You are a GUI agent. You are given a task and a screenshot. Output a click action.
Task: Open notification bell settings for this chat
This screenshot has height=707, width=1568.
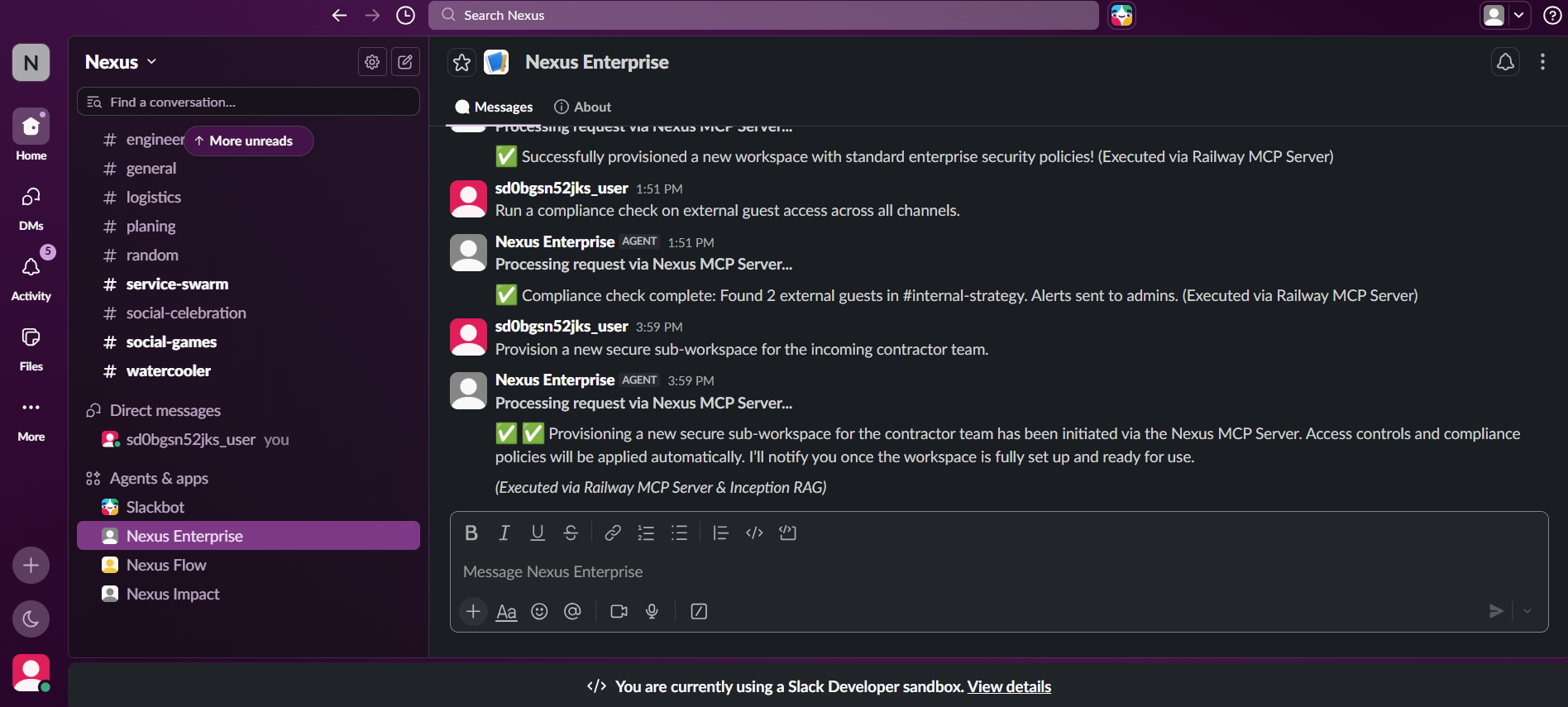tap(1505, 62)
